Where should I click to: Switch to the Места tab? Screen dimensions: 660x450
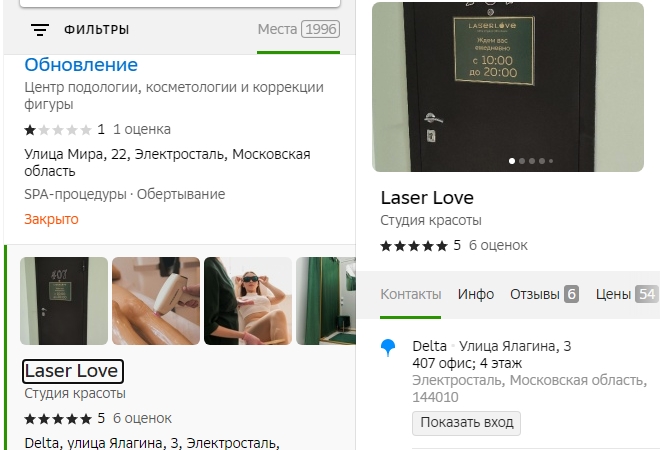pos(298,29)
